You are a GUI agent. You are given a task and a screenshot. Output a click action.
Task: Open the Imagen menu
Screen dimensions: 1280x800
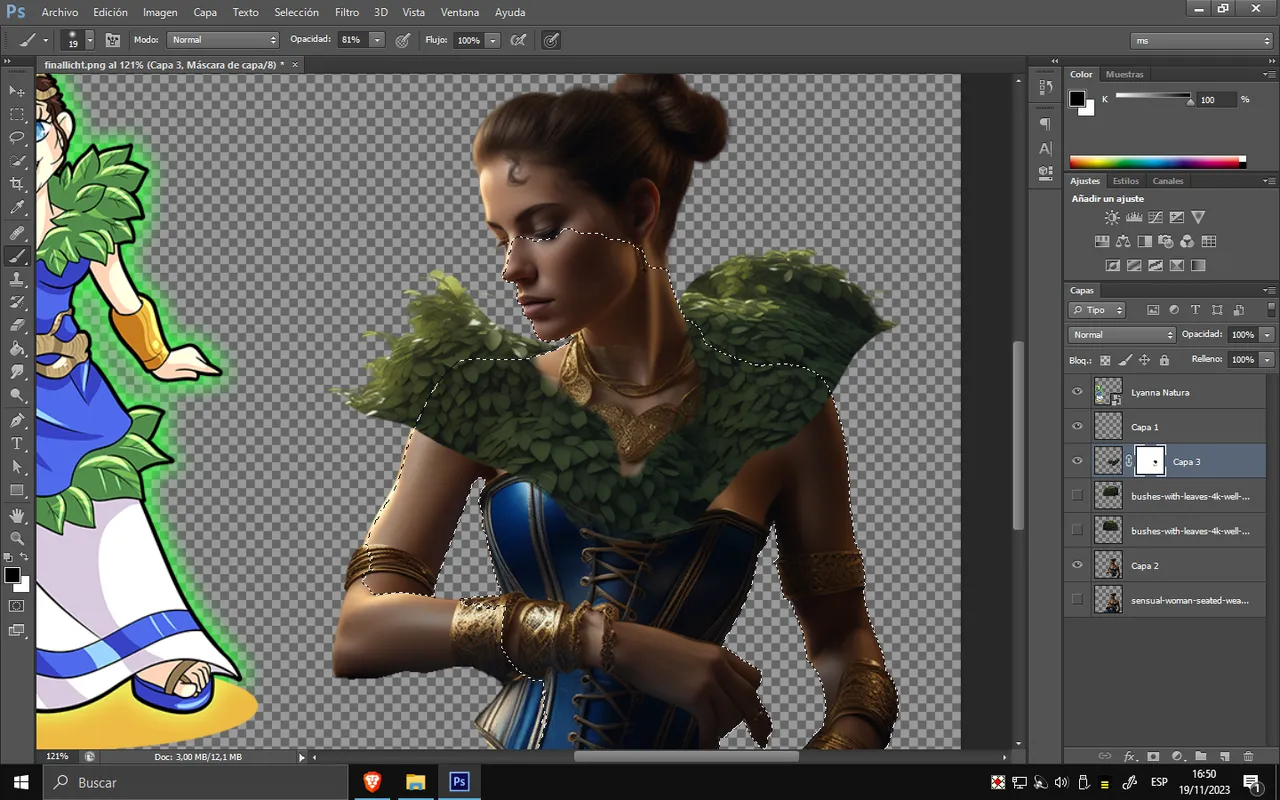[x=160, y=12]
